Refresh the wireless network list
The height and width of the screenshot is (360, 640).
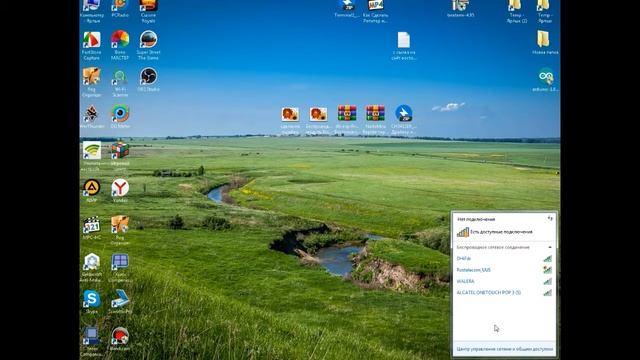click(550, 219)
